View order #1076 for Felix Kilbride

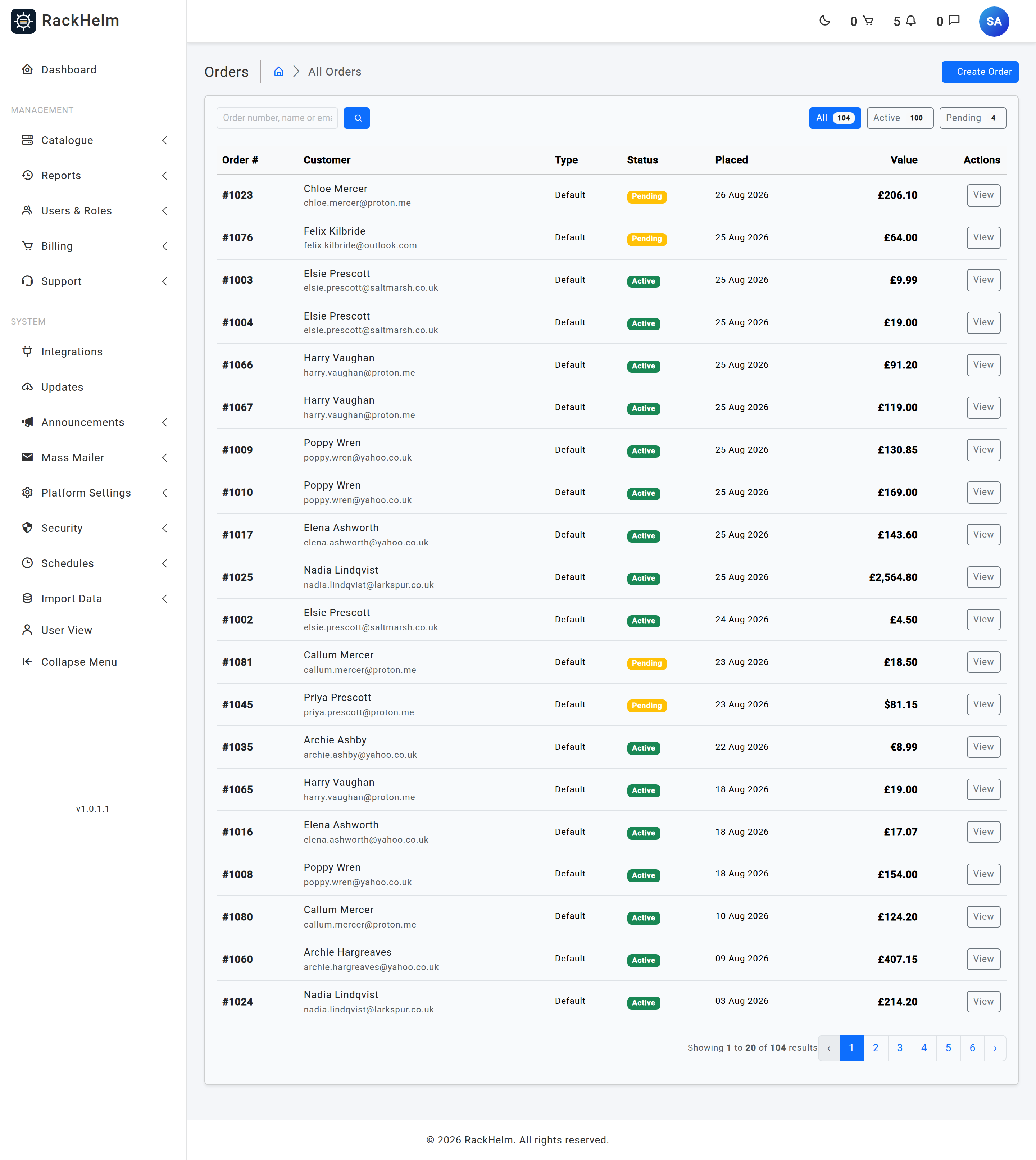[983, 237]
